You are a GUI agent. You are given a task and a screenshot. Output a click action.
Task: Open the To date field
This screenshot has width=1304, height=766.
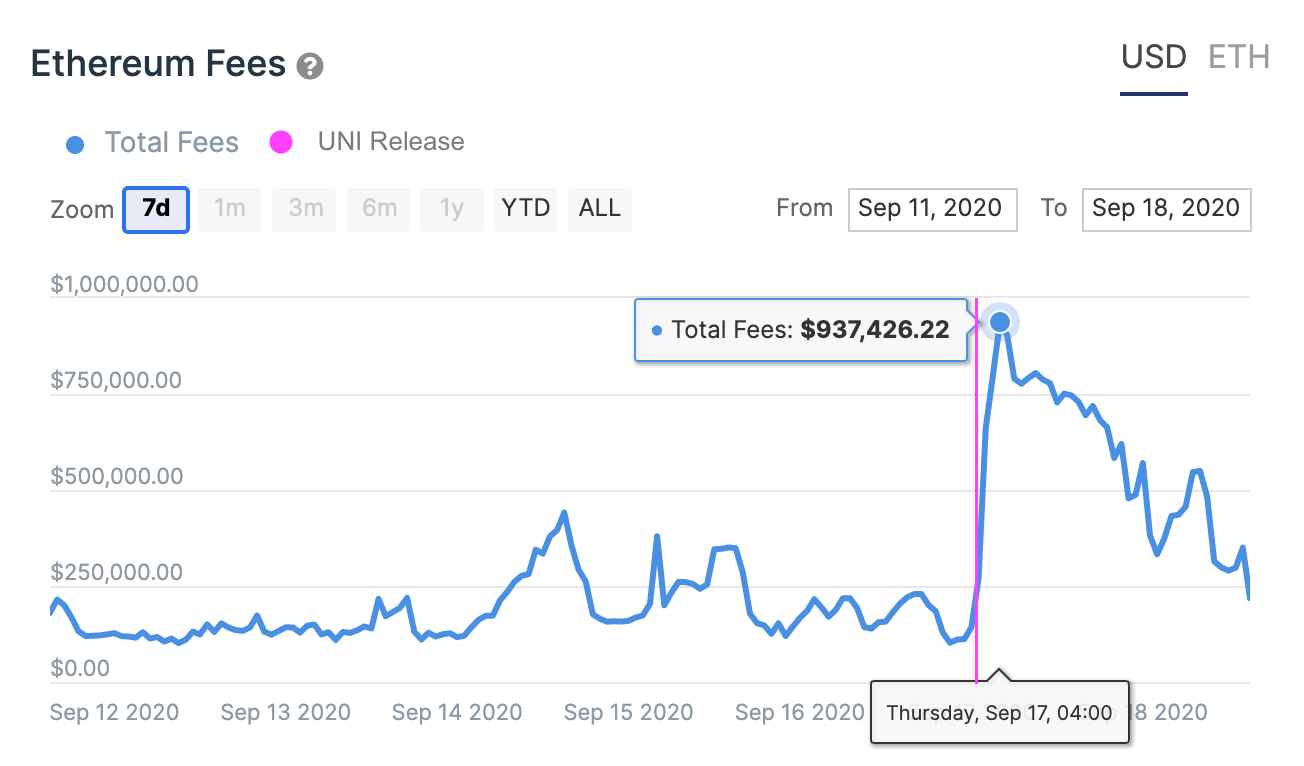point(1166,209)
